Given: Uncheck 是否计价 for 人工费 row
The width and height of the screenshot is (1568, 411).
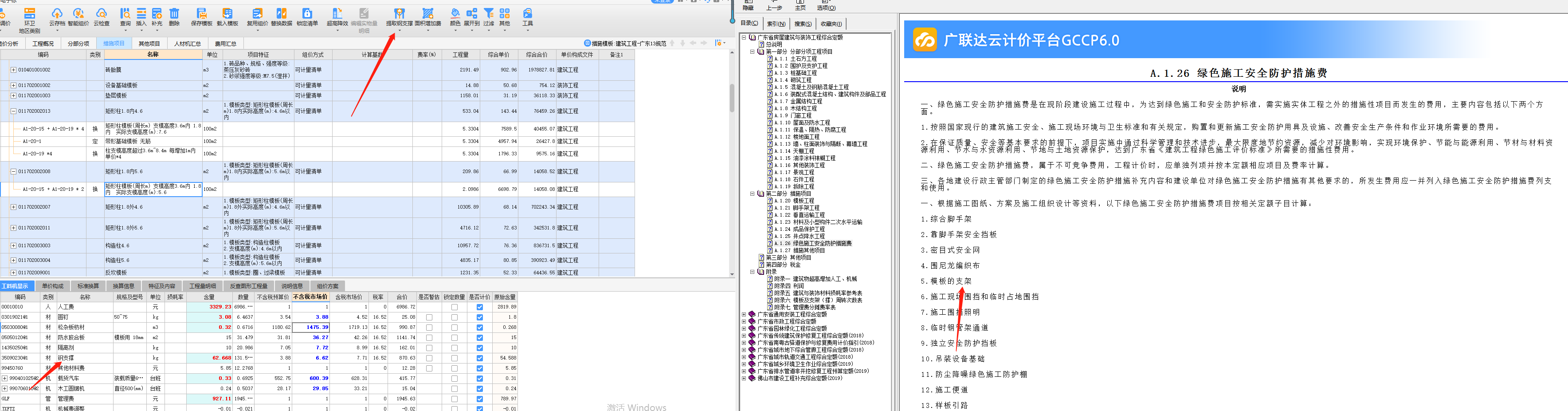Looking at the screenshot, I should (480, 307).
